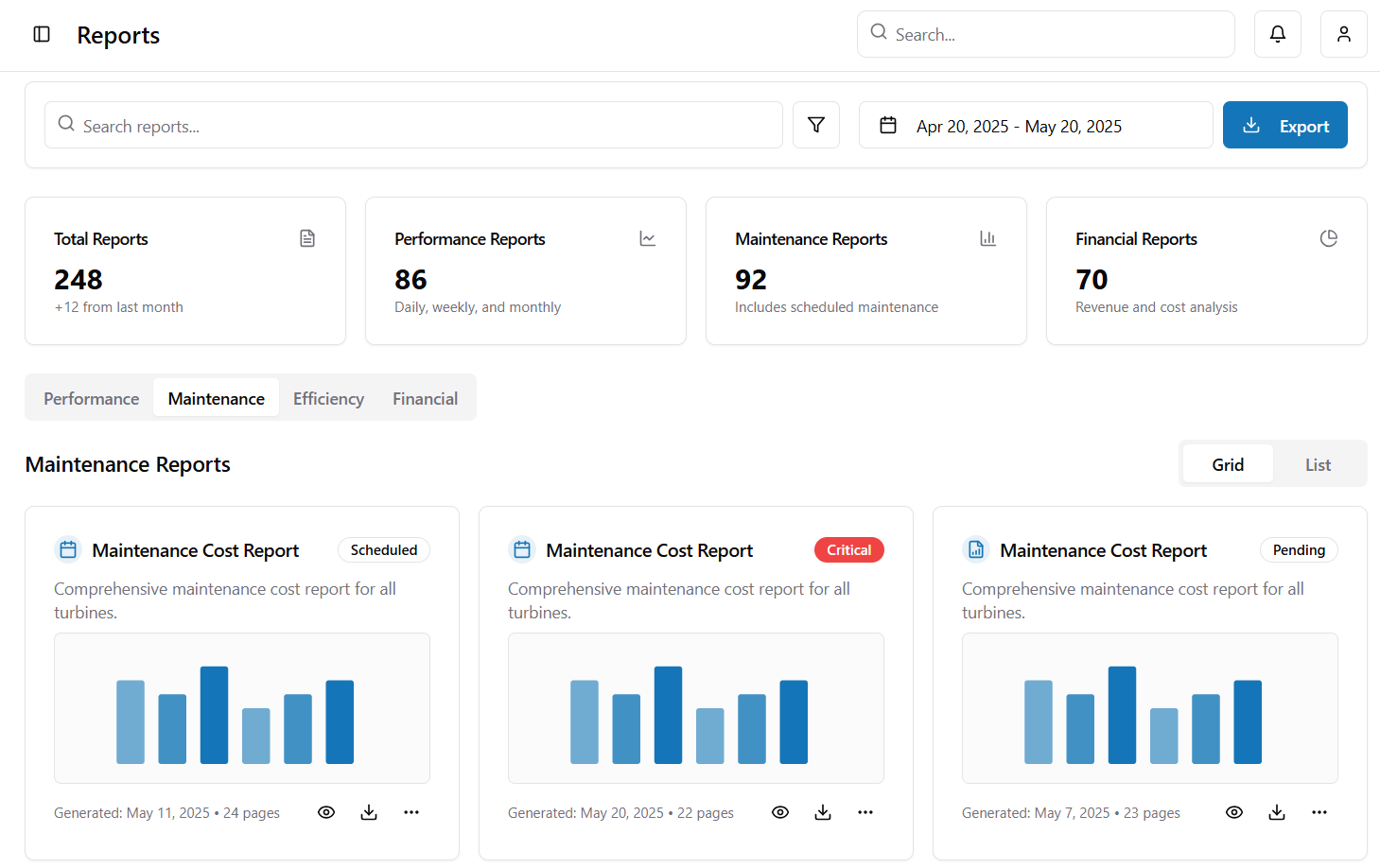Toggle the sidebar panel icon
Image resolution: width=1380 pixels, height=868 pixels.
[42, 35]
